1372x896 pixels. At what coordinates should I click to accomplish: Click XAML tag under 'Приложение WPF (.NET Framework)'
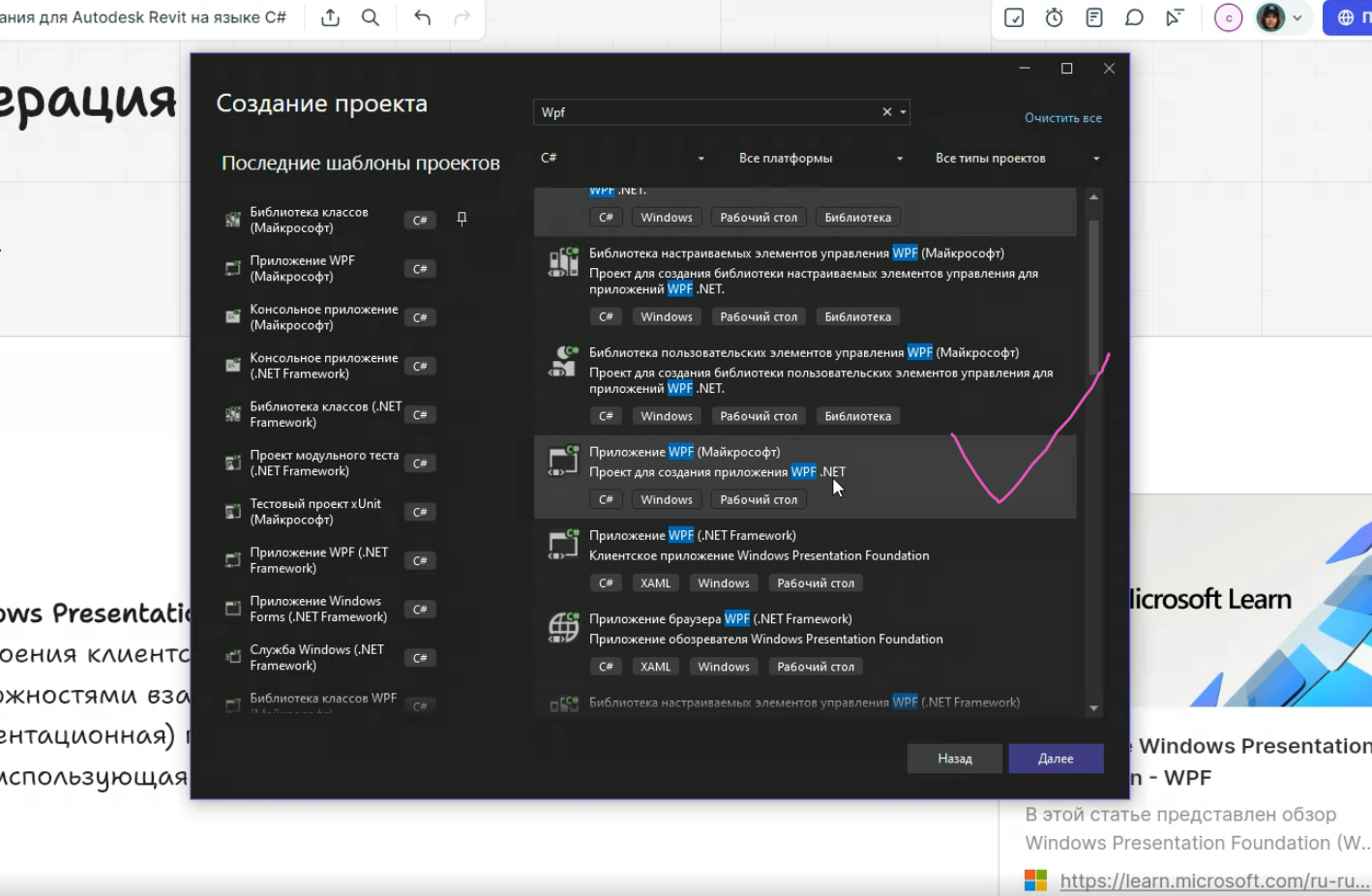pyautogui.click(x=655, y=582)
